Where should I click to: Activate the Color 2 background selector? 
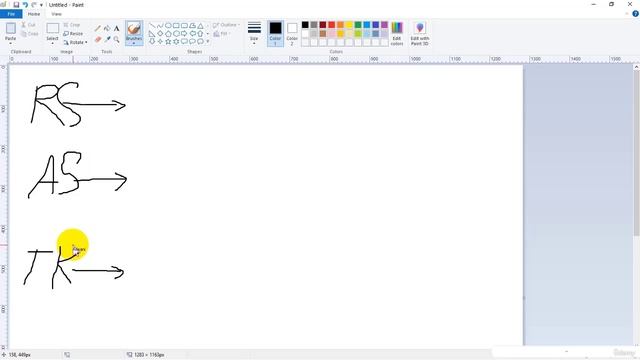(292, 33)
